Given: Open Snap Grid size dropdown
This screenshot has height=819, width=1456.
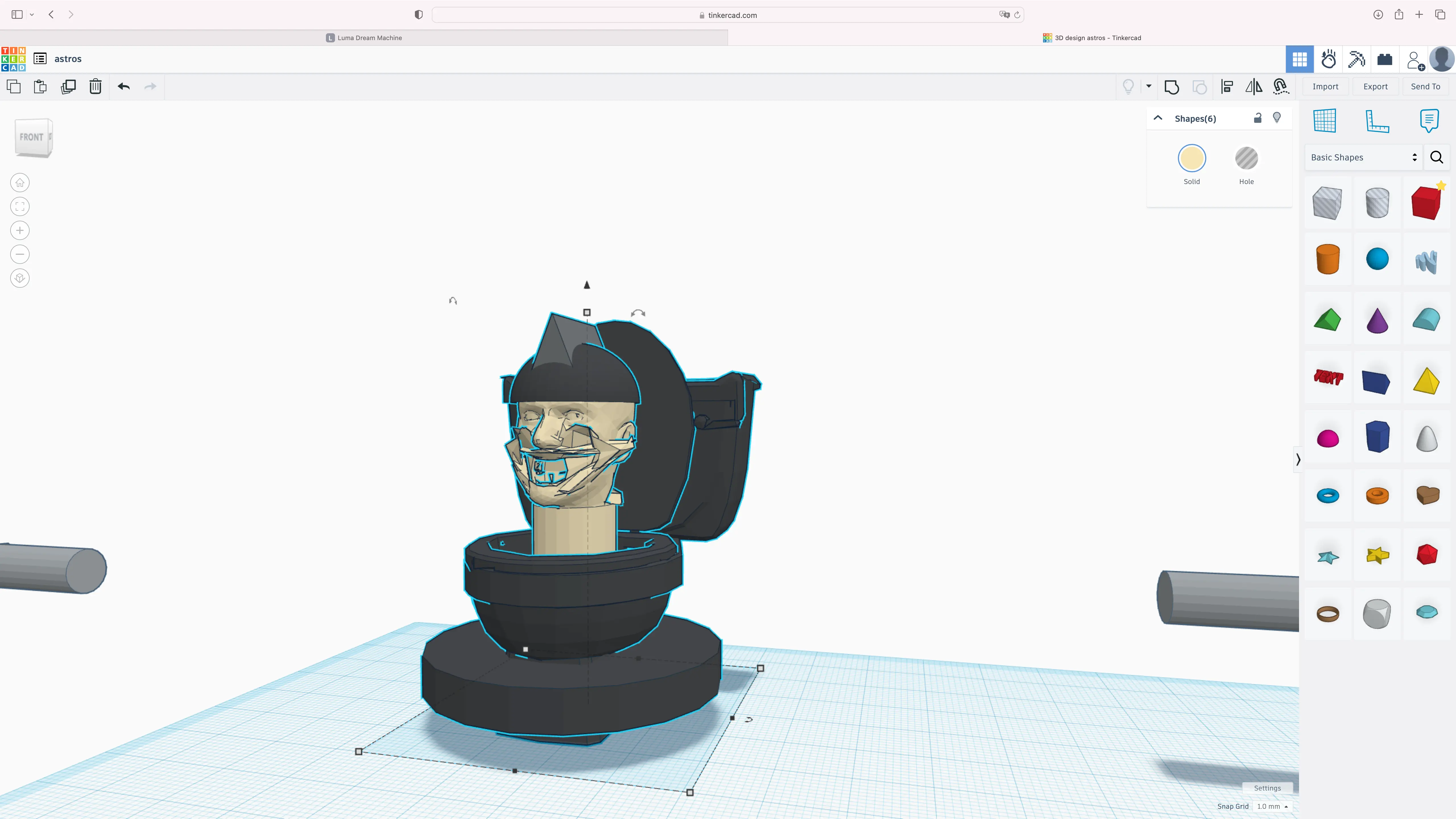Looking at the screenshot, I should point(1272,806).
